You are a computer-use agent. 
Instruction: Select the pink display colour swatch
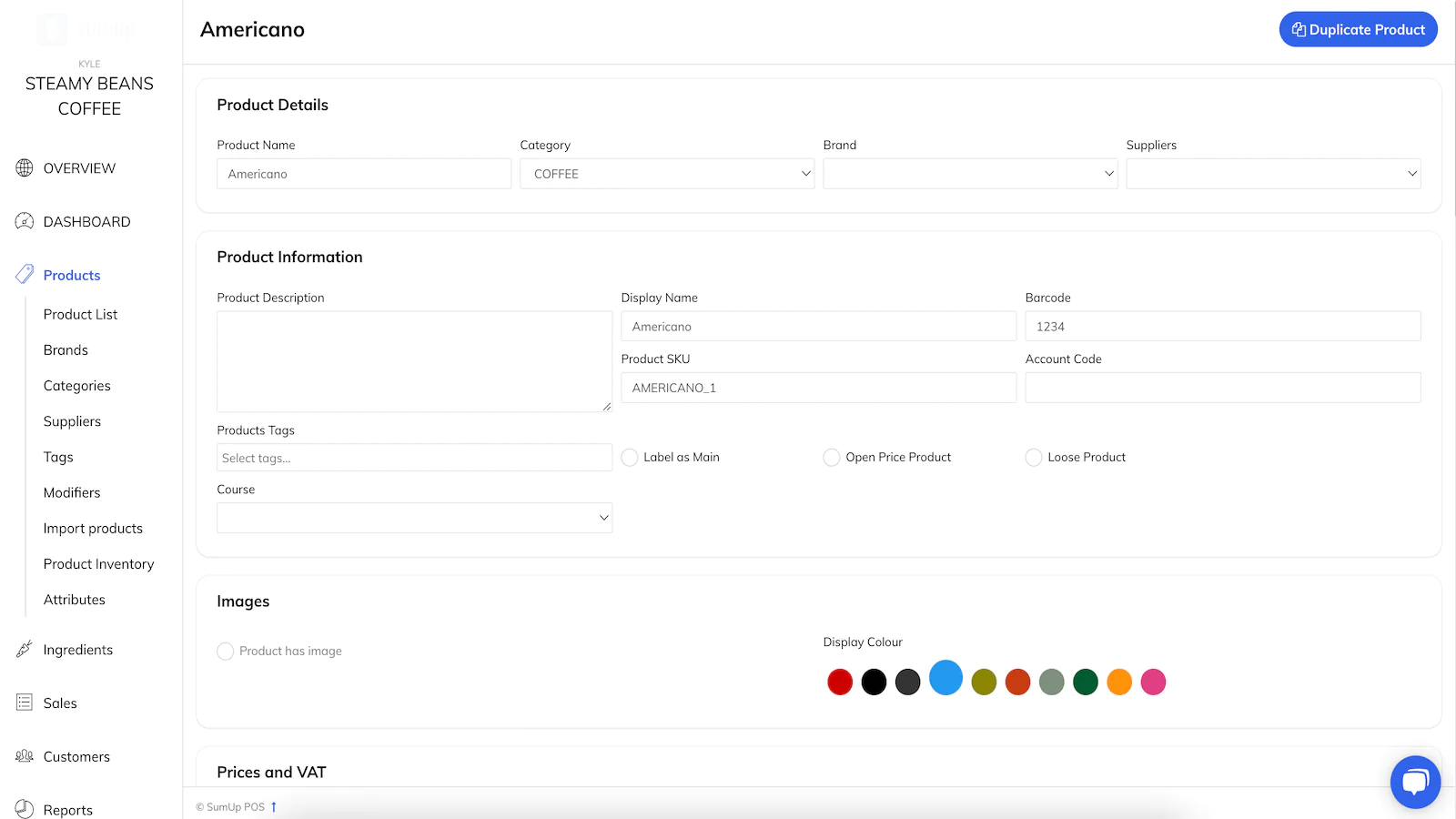[x=1153, y=682]
